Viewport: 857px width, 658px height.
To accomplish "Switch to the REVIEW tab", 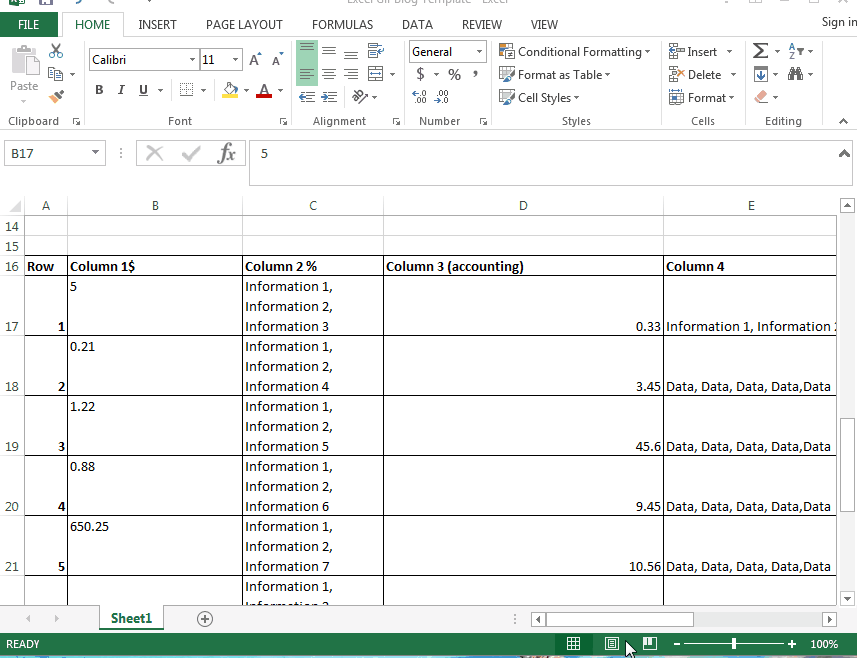I will tap(482, 25).
